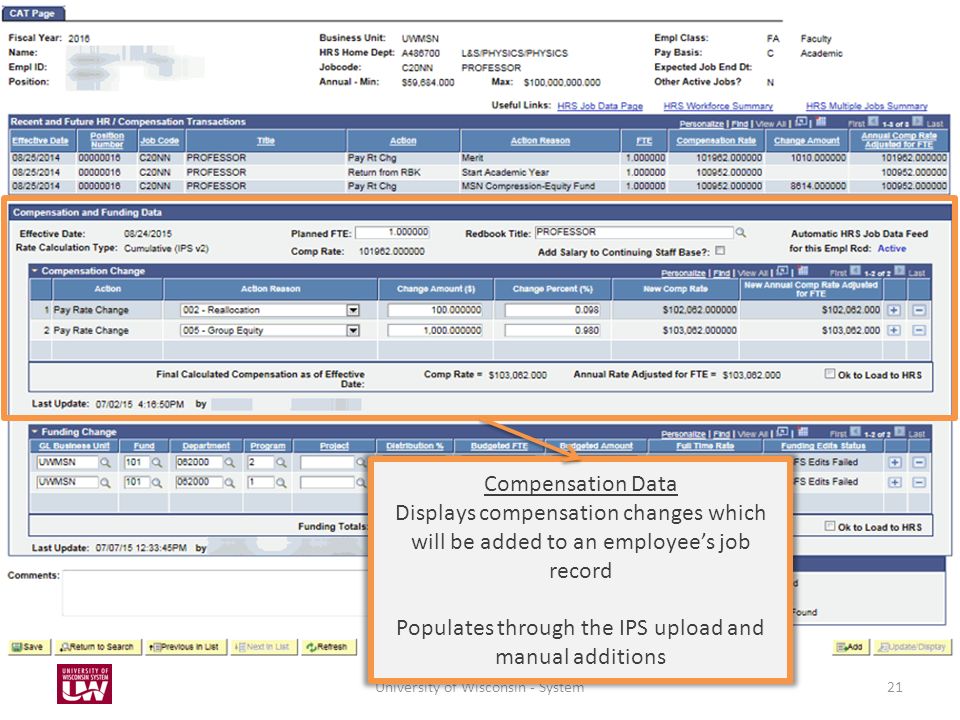Delete the 005 - Group Equity compensation row

918,331
